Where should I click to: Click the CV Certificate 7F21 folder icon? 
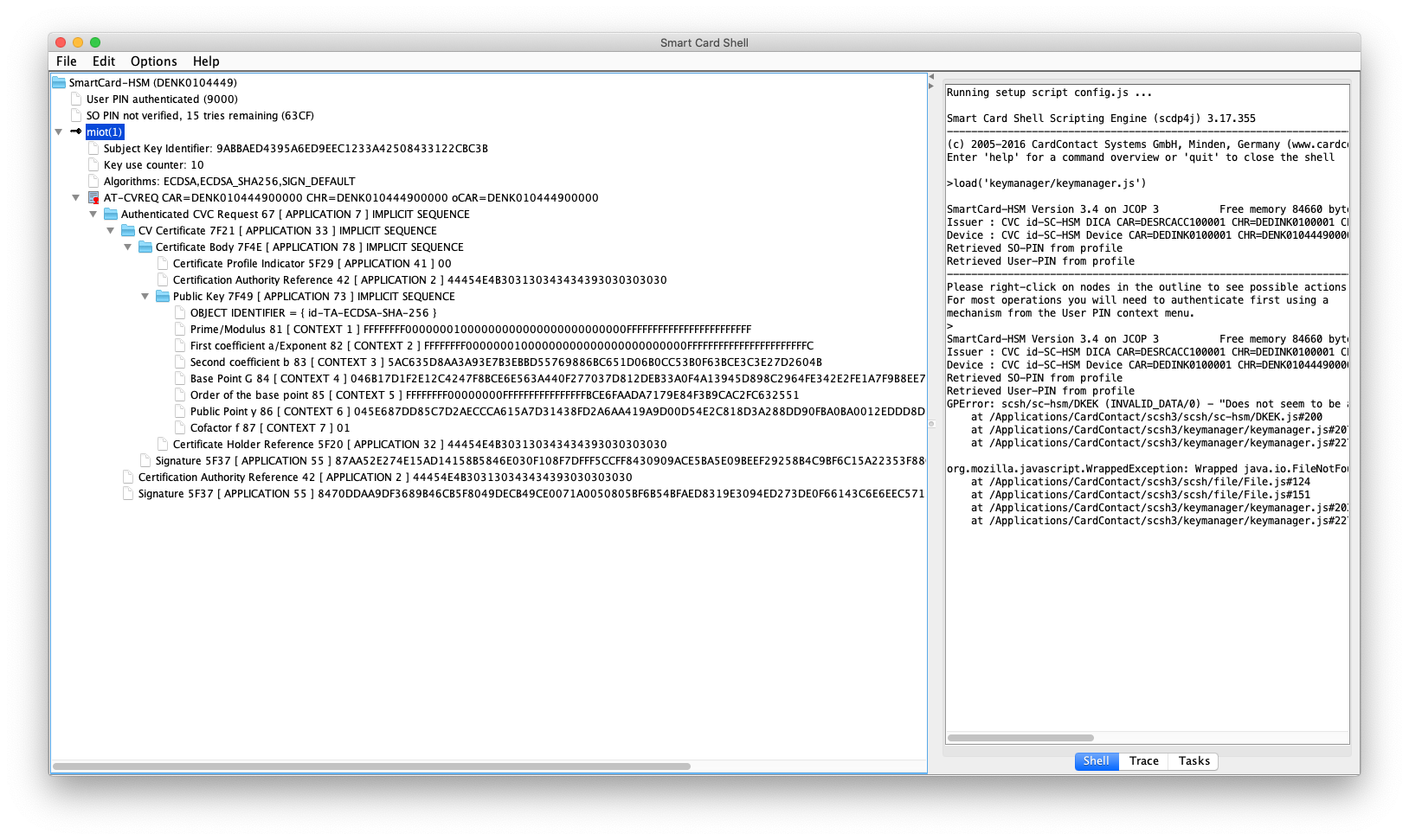pyautogui.click(x=128, y=230)
